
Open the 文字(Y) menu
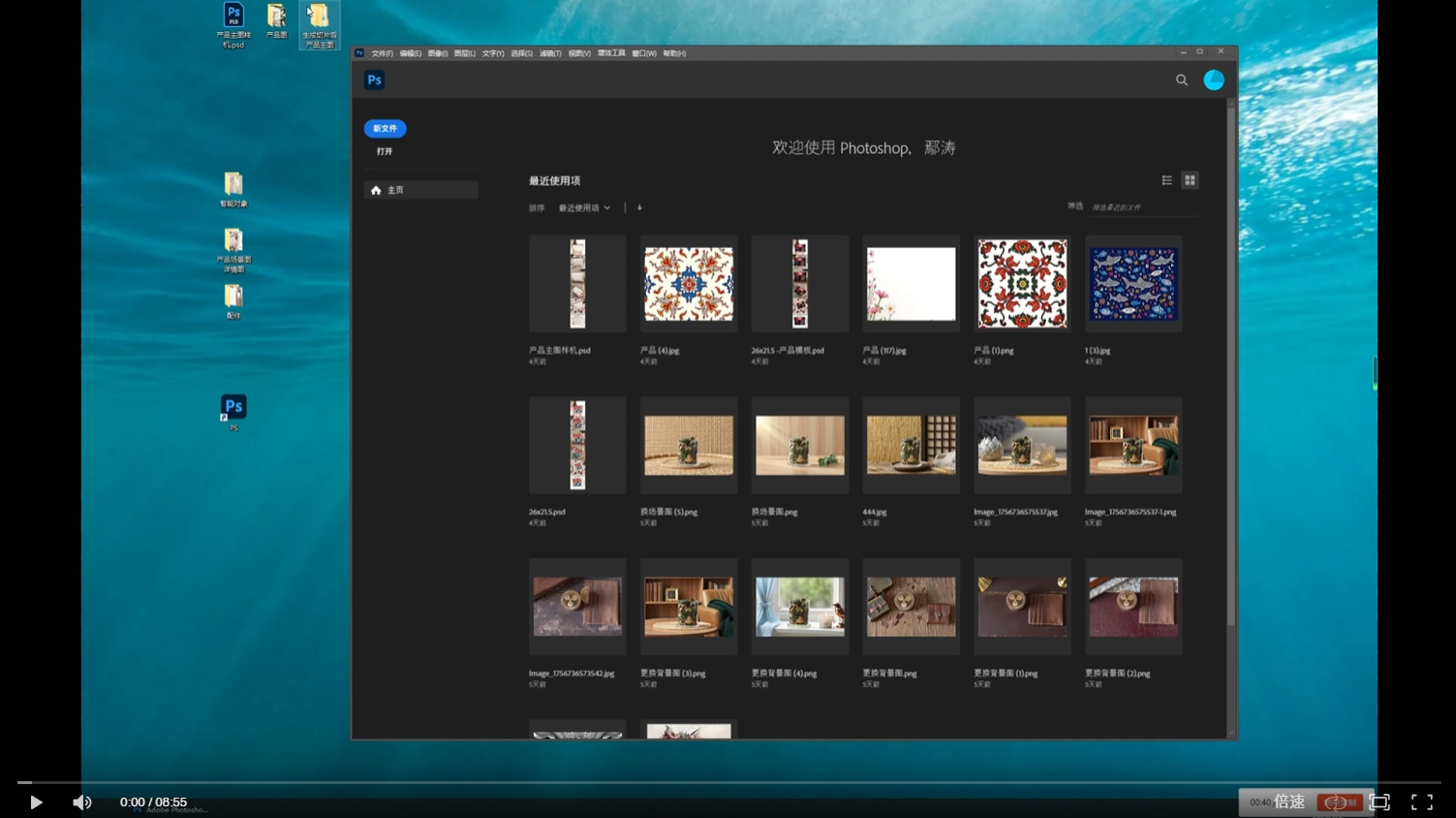click(493, 53)
